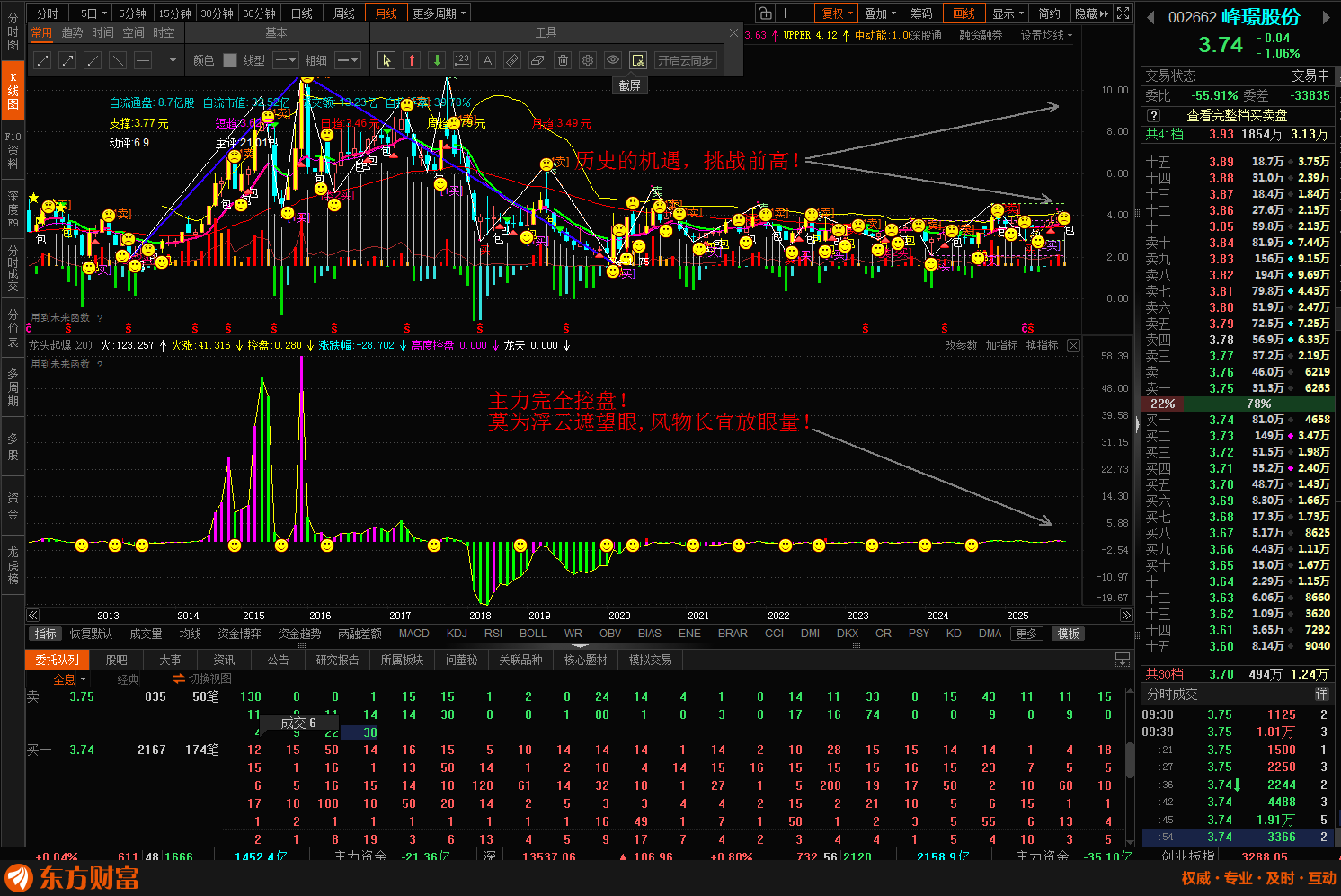Viewport: 1341px width, 896px height.
Task: Switch to the 周线 weekly chart tab
Action: [344, 13]
